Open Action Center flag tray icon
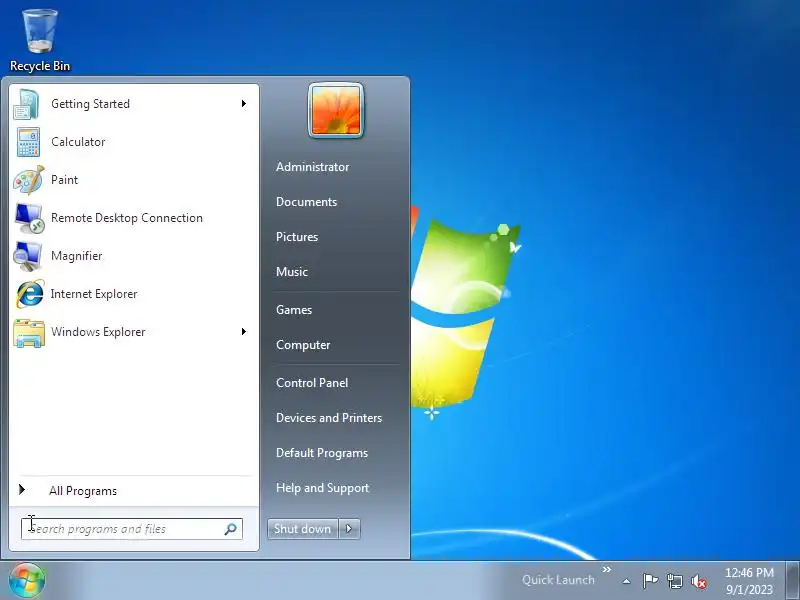Screen dimensions: 800x600 [650, 581]
